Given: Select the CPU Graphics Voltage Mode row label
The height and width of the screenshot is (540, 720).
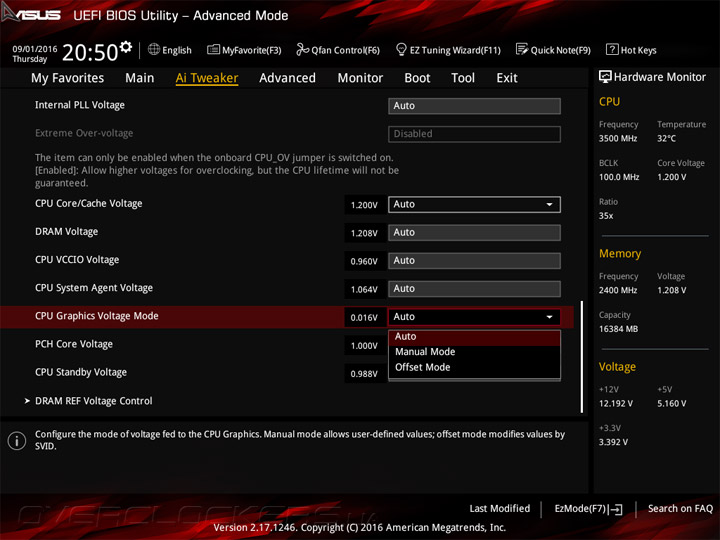Looking at the screenshot, I should 96,316.
